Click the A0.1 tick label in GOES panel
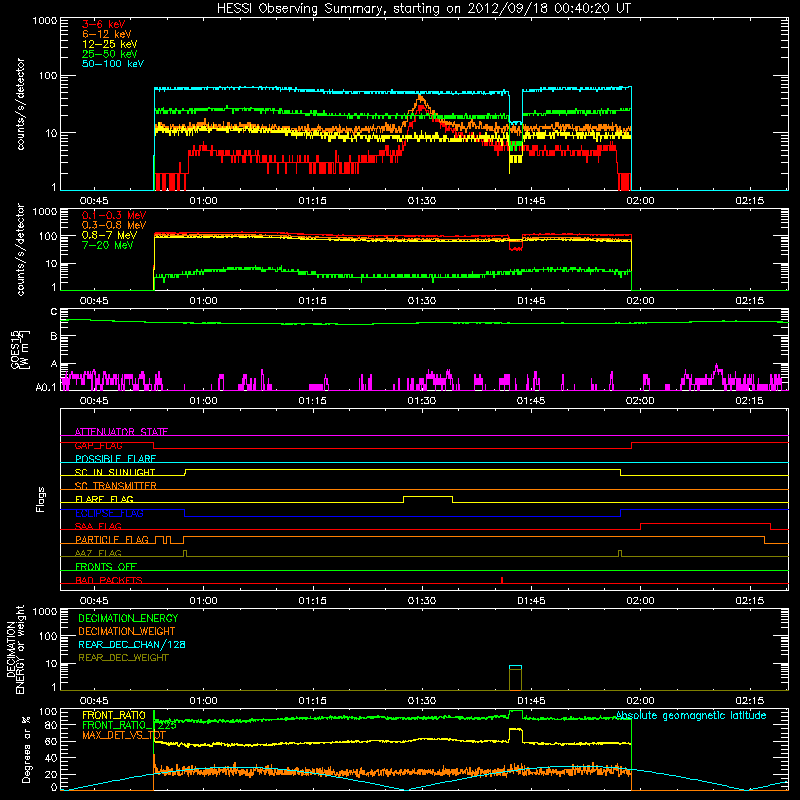The height and width of the screenshot is (800, 800). pyautogui.click(x=46, y=387)
